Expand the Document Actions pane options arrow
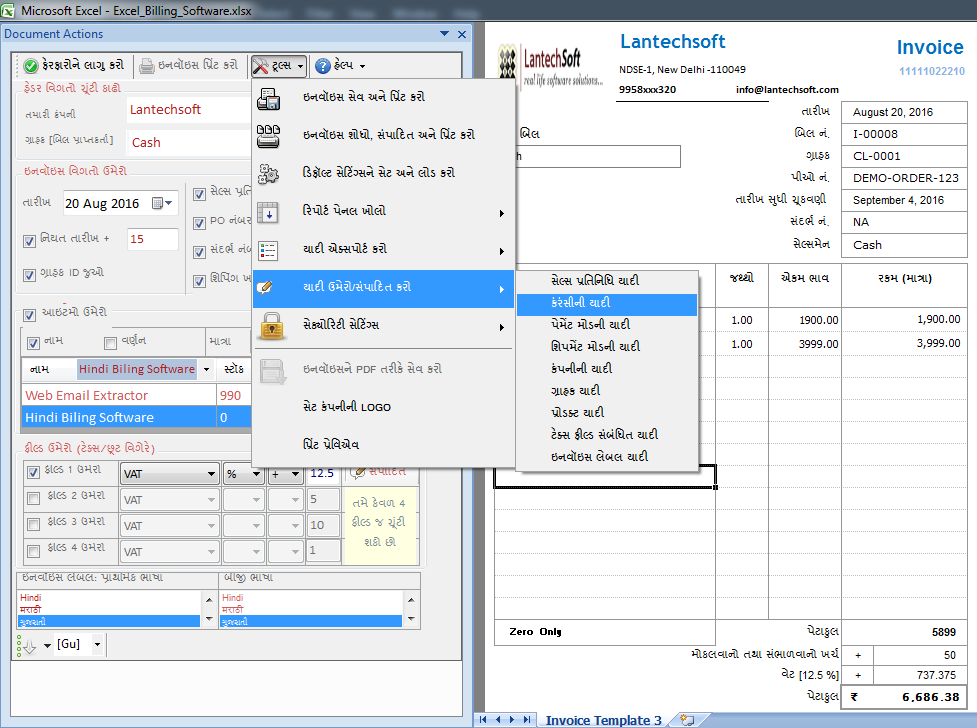 coord(444,34)
